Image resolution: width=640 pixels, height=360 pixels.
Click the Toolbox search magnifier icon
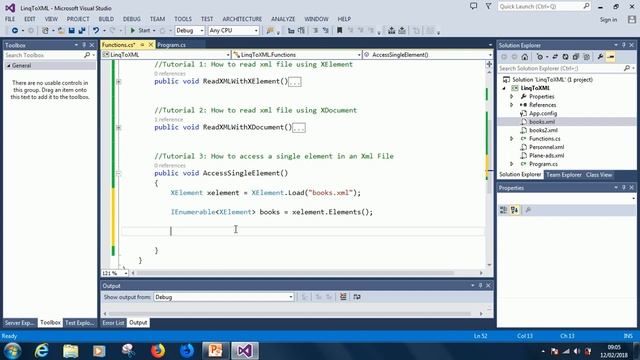click(87, 55)
